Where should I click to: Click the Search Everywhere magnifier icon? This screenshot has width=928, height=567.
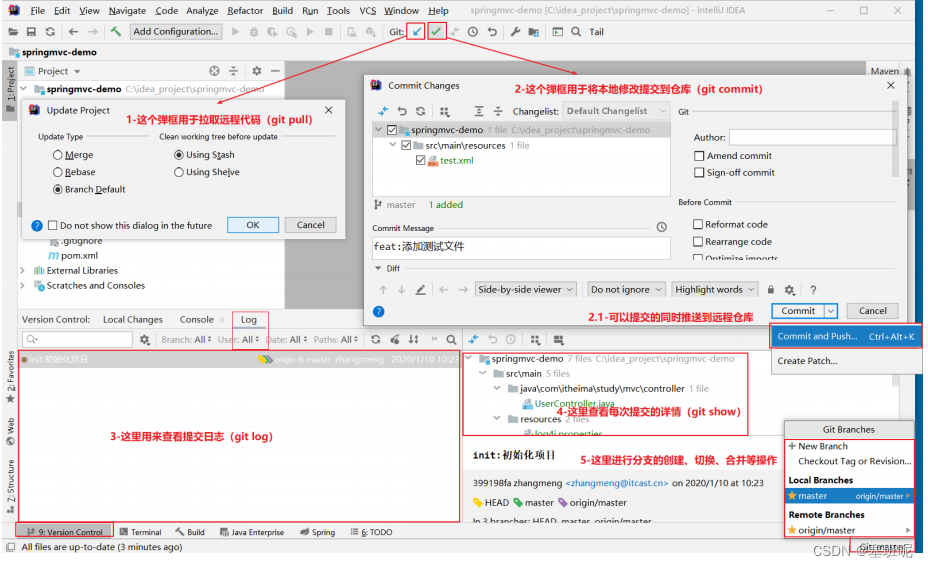pyautogui.click(x=576, y=32)
